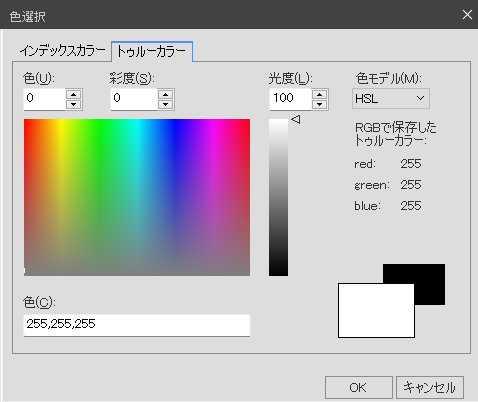Click the 色(U) hue number field
The width and height of the screenshot is (478, 402).
pyautogui.click(x=45, y=99)
